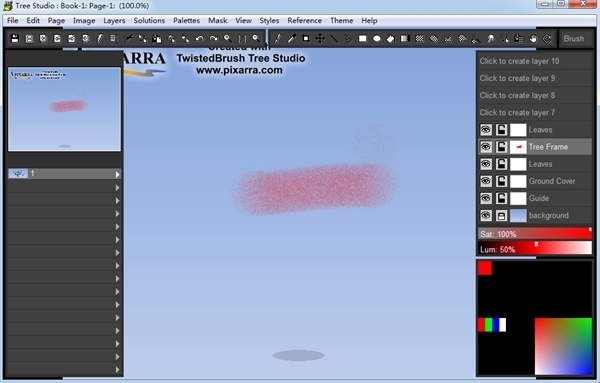This screenshot has width=600, height=383.
Task: Click the Brush button
Action: tap(574, 39)
